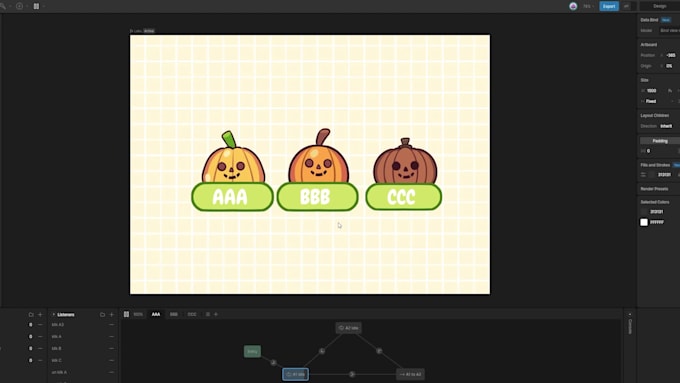Click folder icon in inputs panel header
Screen dimensions: 680x383
click(x=31, y=314)
